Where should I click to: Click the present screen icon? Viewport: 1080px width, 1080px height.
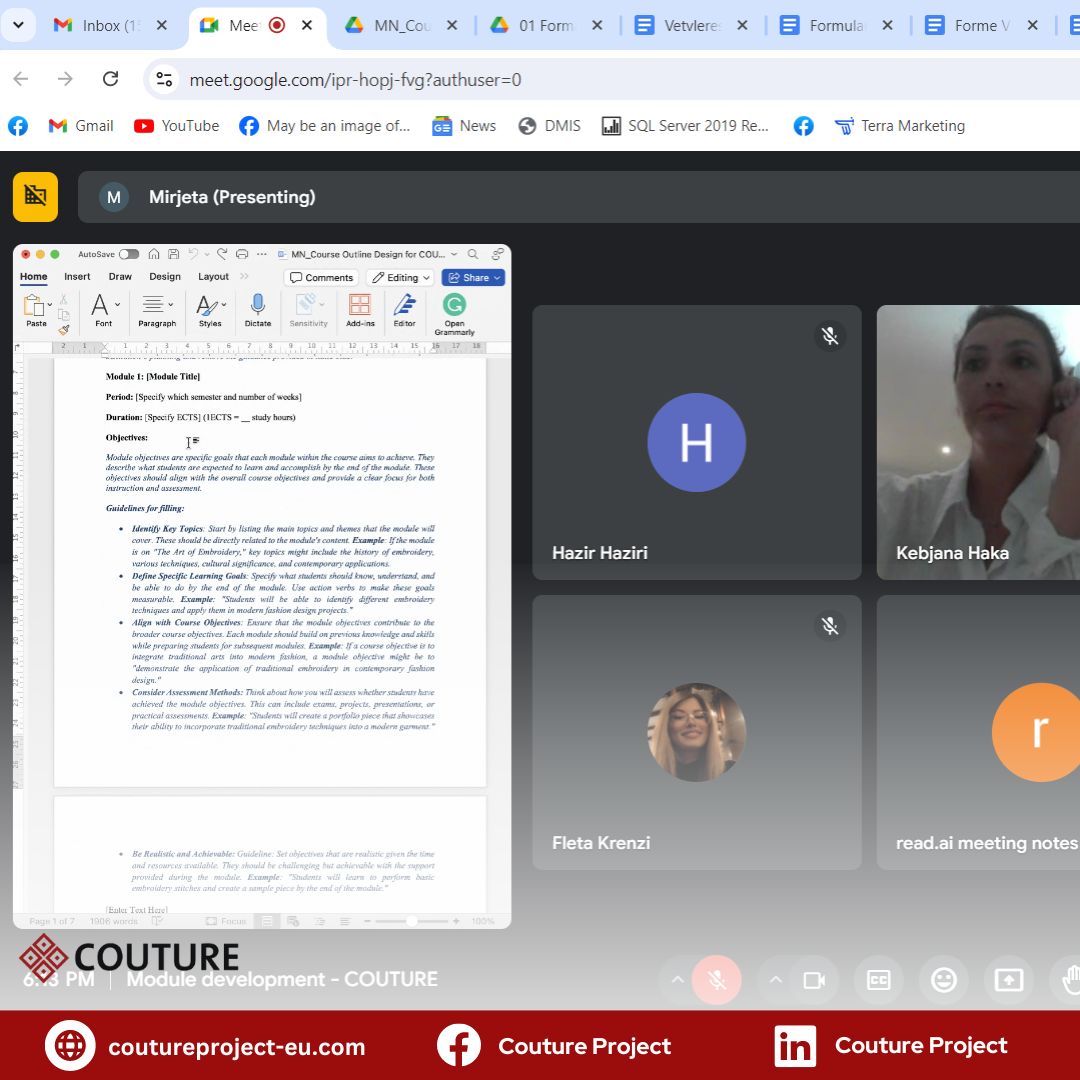tap(1008, 980)
